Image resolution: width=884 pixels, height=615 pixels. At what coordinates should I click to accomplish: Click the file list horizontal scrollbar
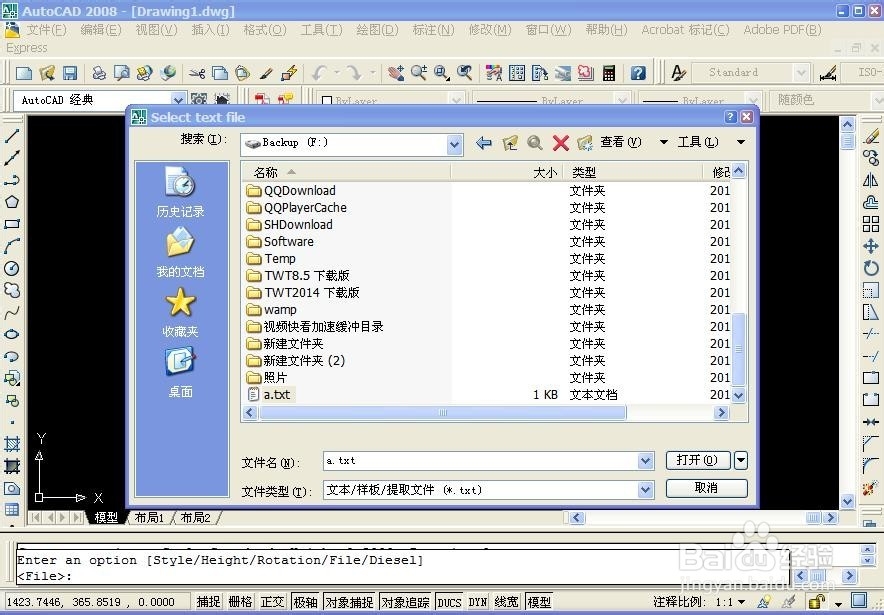pos(443,413)
